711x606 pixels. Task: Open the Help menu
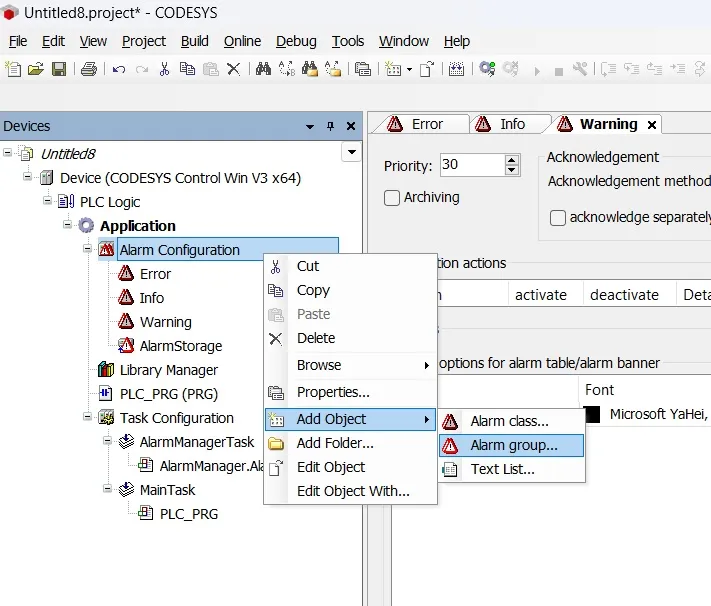[457, 41]
